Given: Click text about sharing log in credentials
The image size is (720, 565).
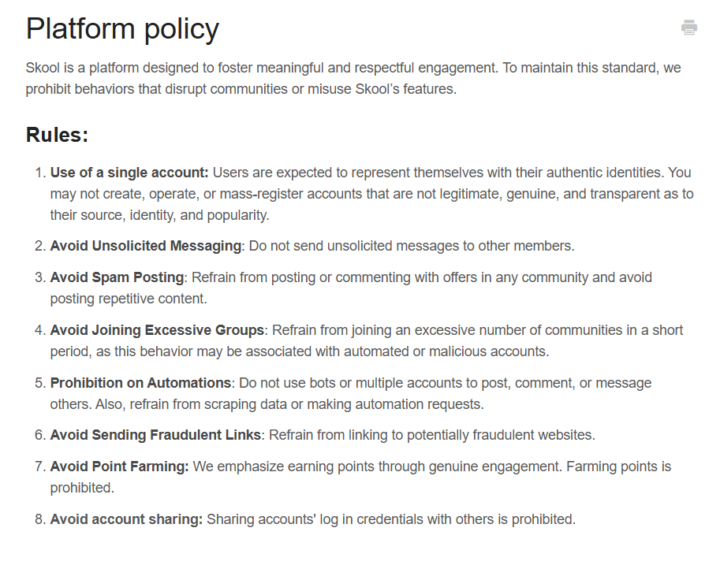Looking at the screenshot, I should coord(391,520).
